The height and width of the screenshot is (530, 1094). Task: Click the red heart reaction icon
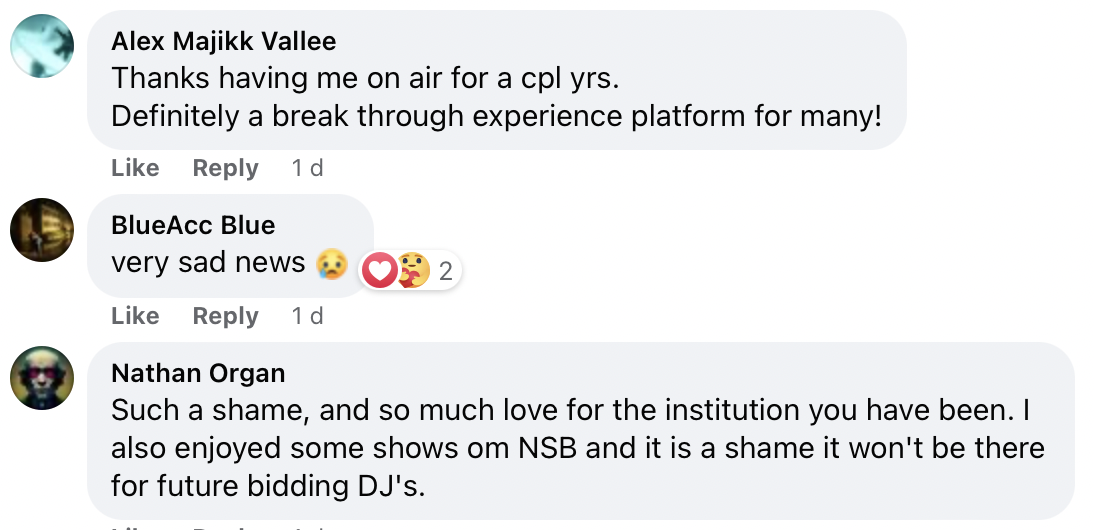379,270
